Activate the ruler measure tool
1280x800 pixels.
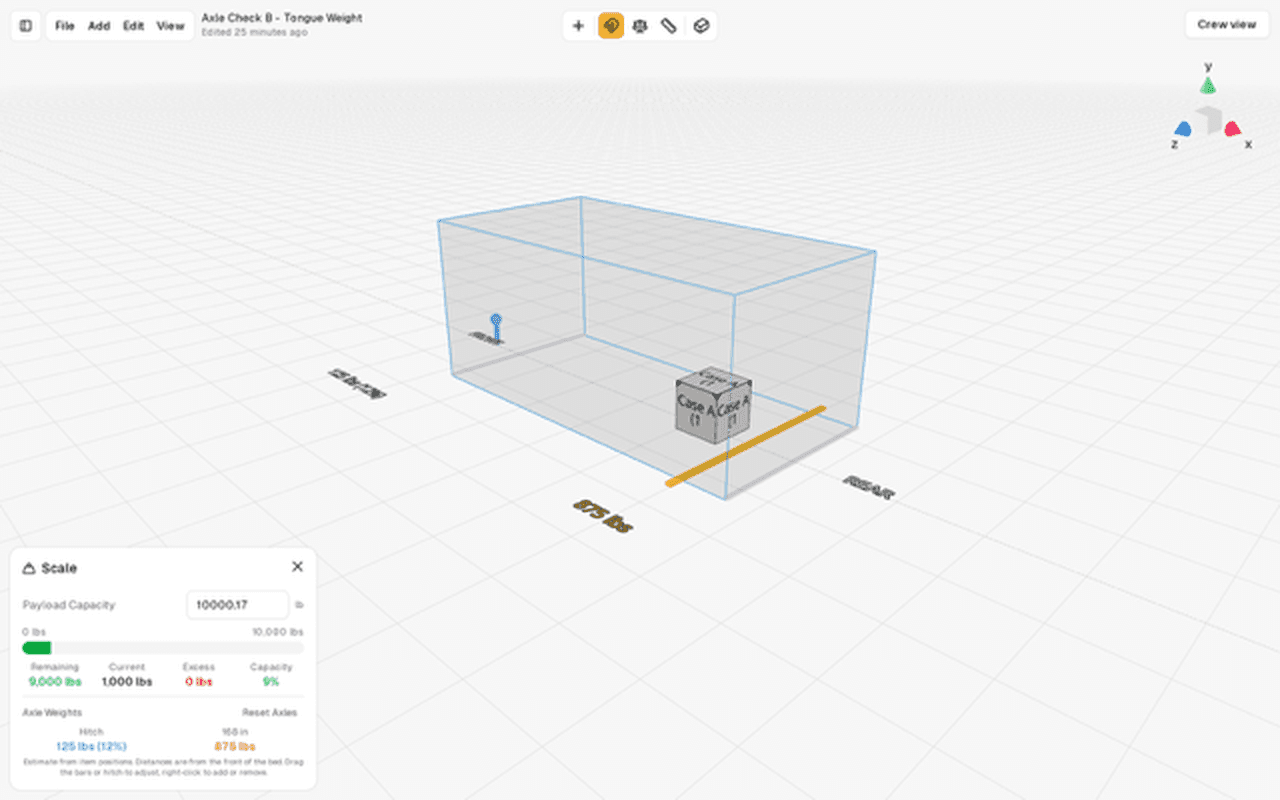(670, 26)
